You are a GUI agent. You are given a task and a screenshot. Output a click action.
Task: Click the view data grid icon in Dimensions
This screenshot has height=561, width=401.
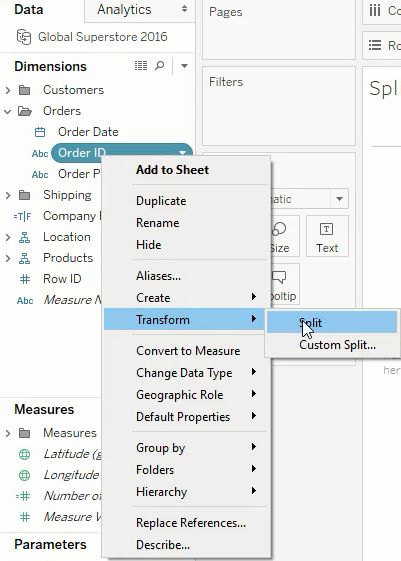141,65
